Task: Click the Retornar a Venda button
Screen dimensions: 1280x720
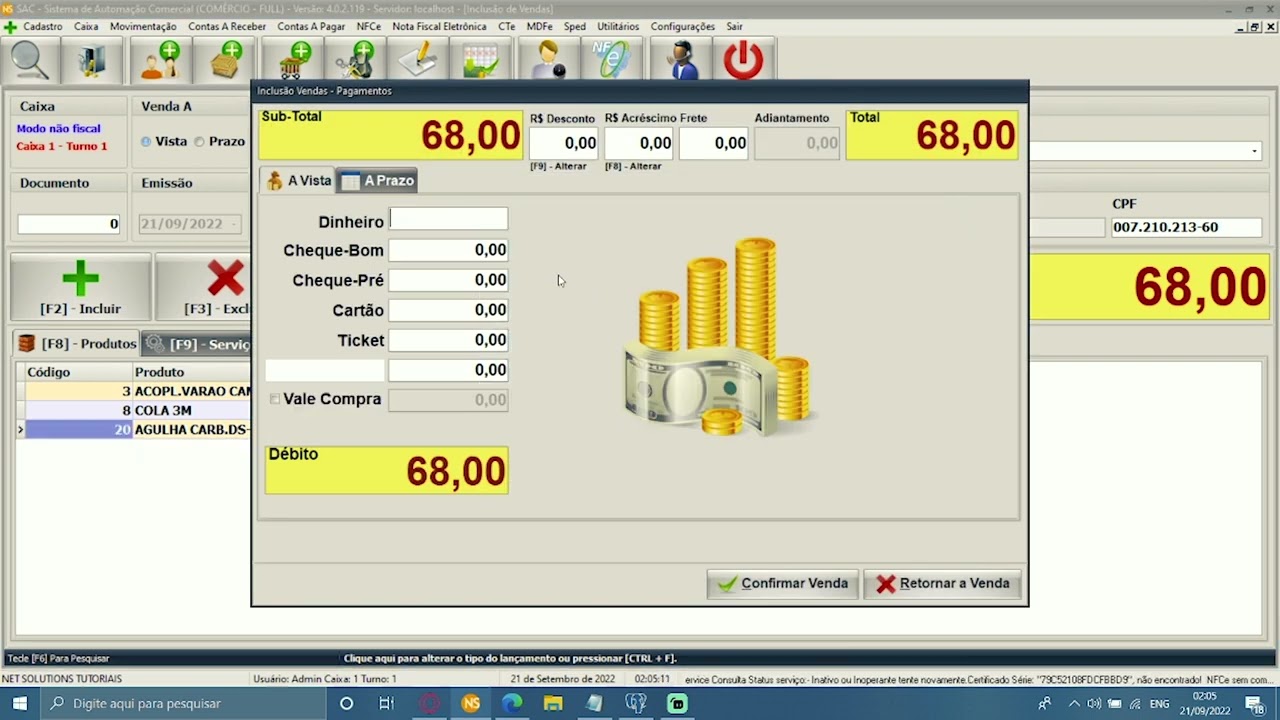Action: pos(943,583)
